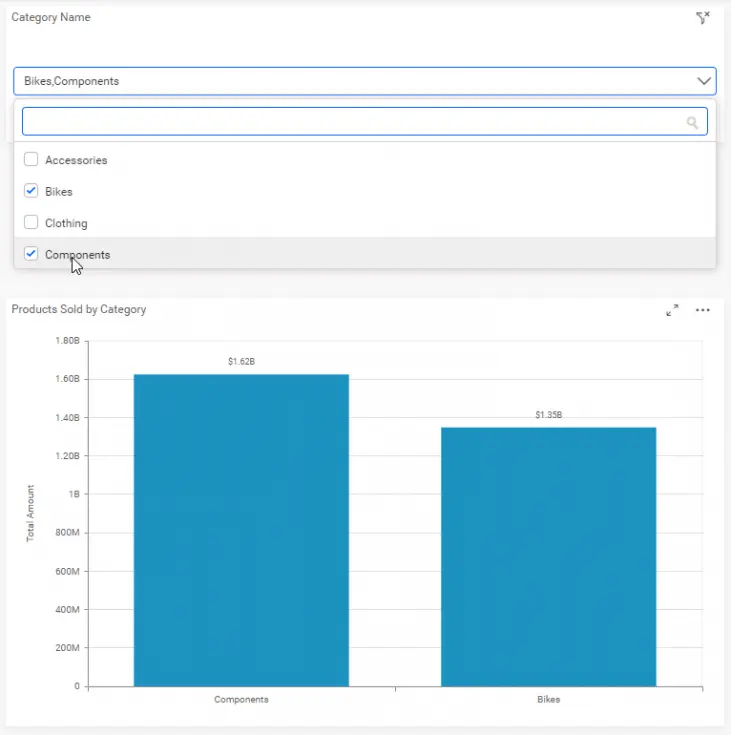
Task: Click the magnifier icon in search box
Action: (x=691, y=122)
